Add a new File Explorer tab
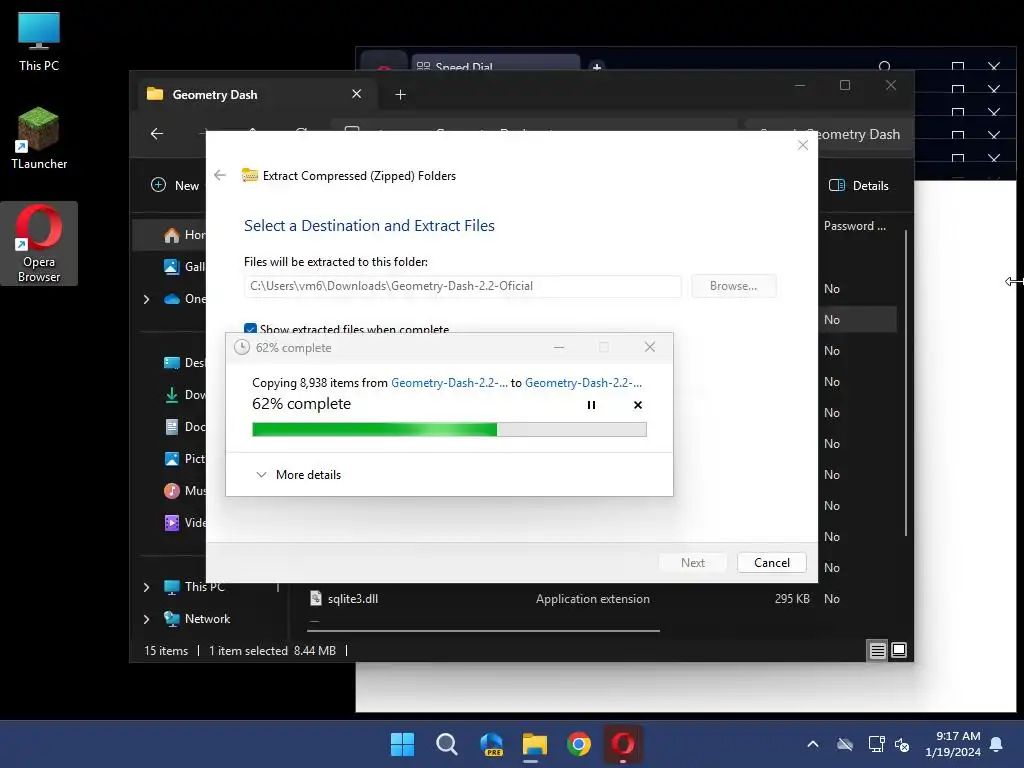 (x=400, y=95)
